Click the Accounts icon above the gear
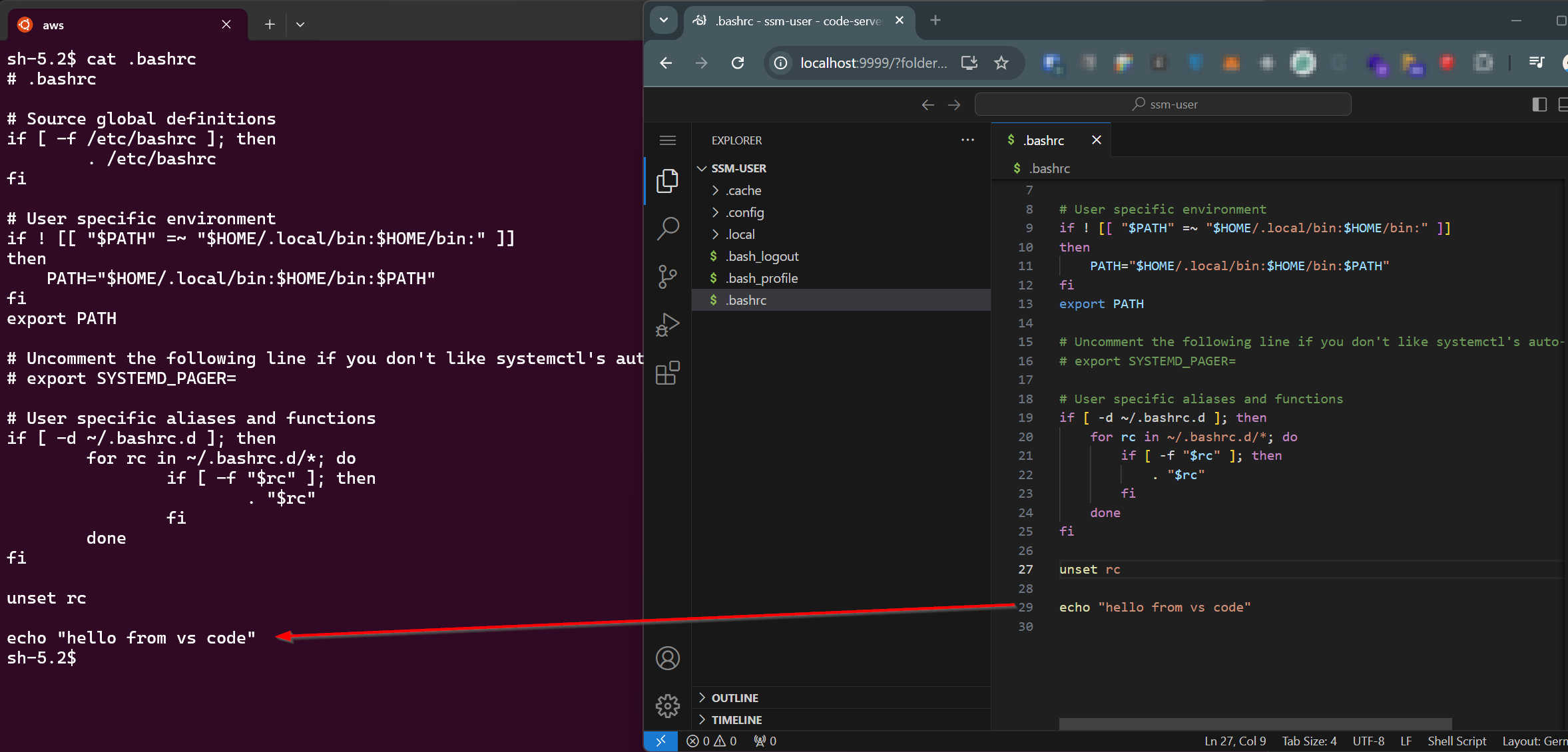 click(667, 658)
